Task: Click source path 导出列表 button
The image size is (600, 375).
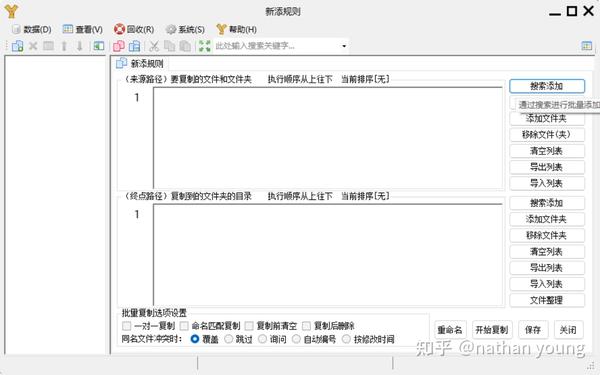Action: (547, 167)
